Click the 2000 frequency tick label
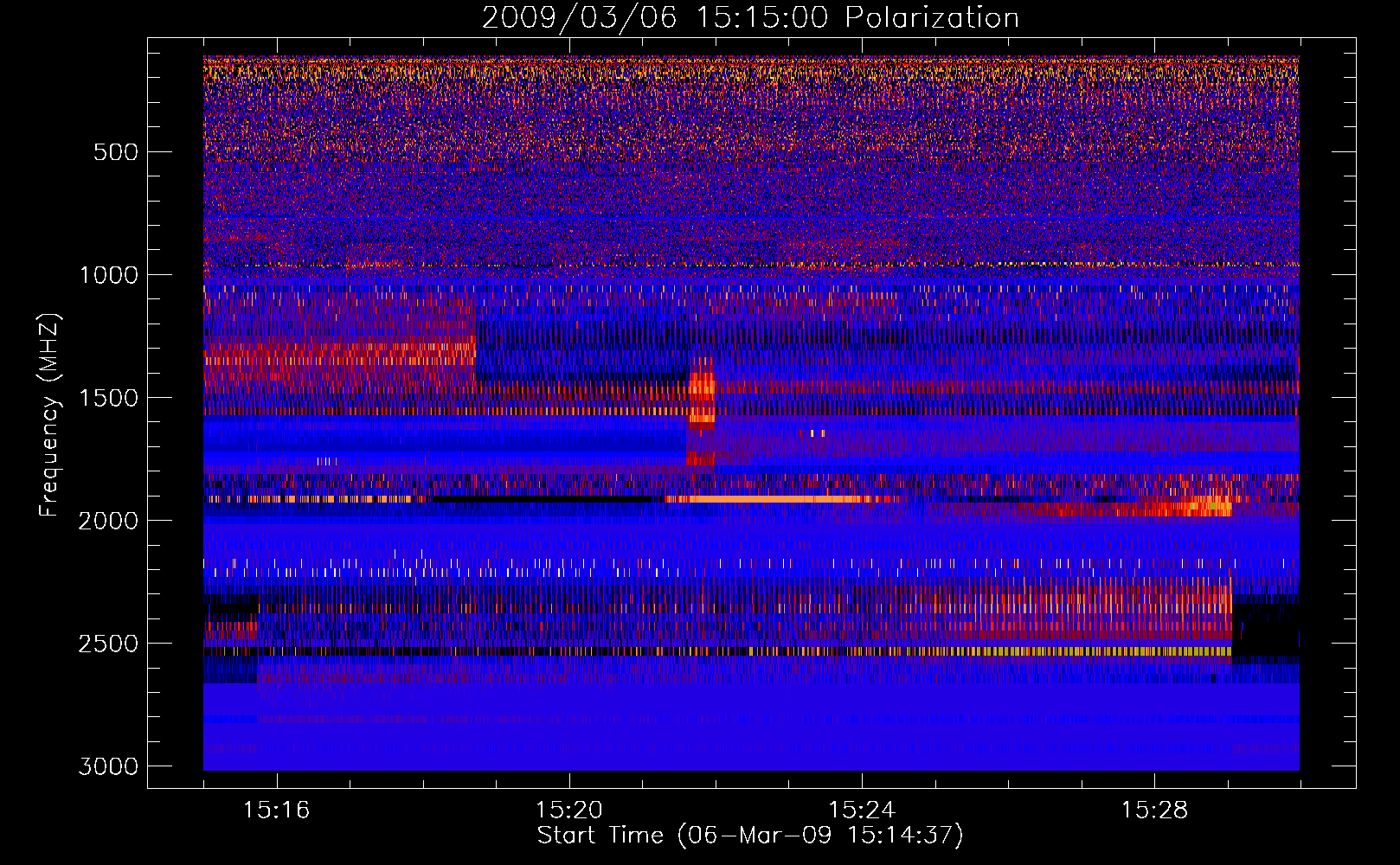 (x=108, y=521)
